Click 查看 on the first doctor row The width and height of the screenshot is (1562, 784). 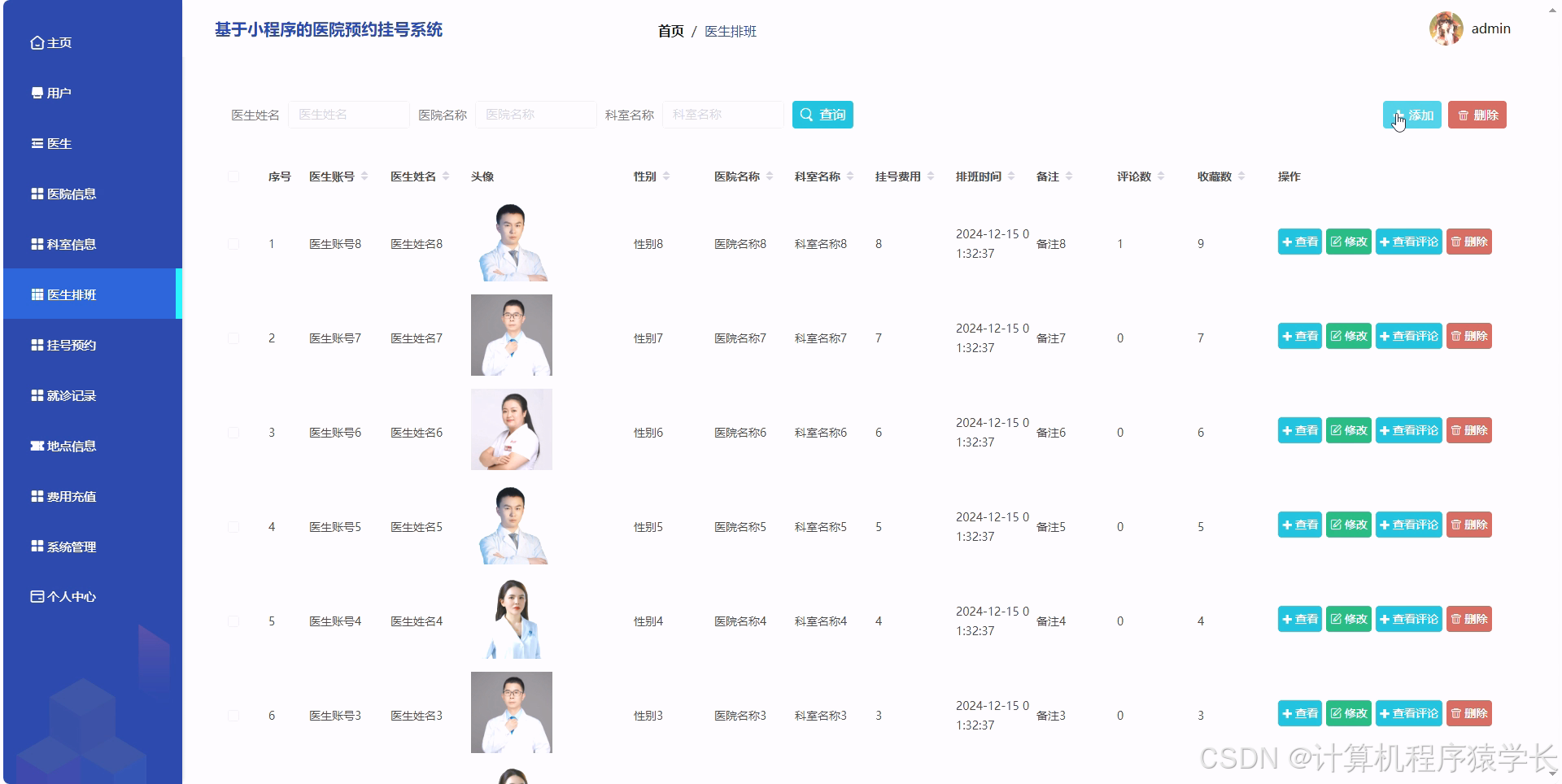click(x=1299, y=242)
